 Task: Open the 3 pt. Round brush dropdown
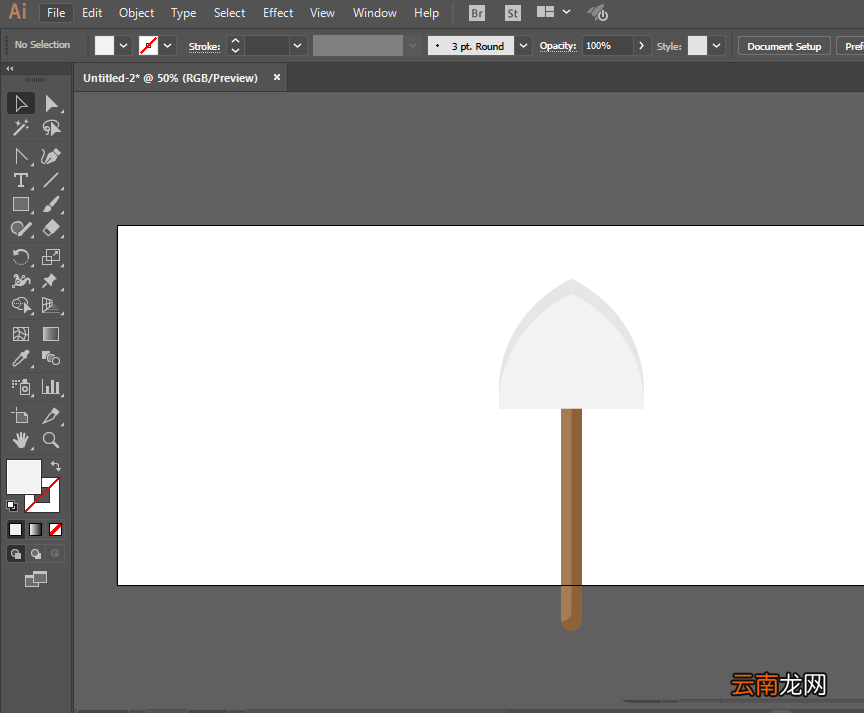(523, 46)
